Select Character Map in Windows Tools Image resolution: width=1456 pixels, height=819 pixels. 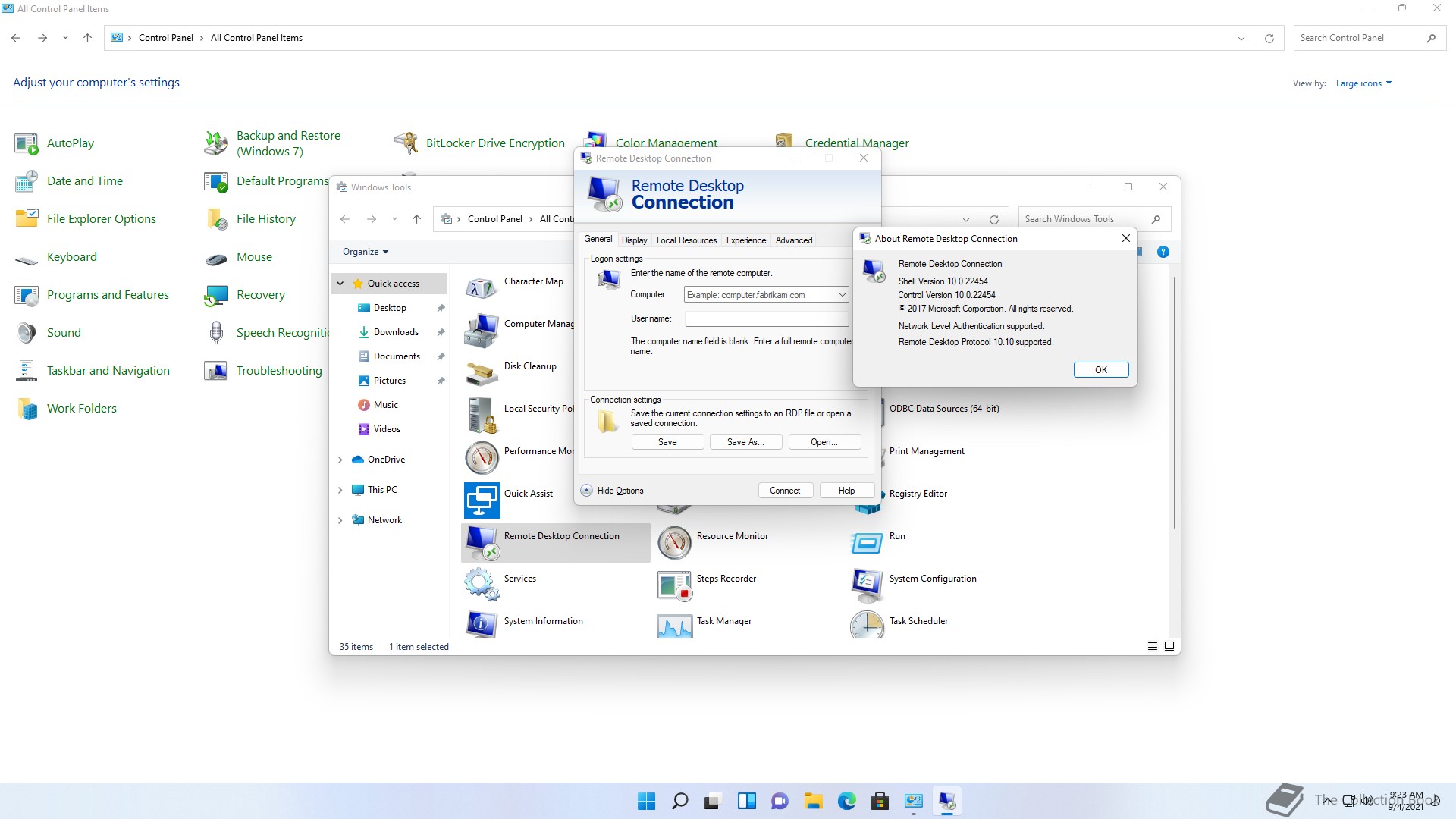534,281
